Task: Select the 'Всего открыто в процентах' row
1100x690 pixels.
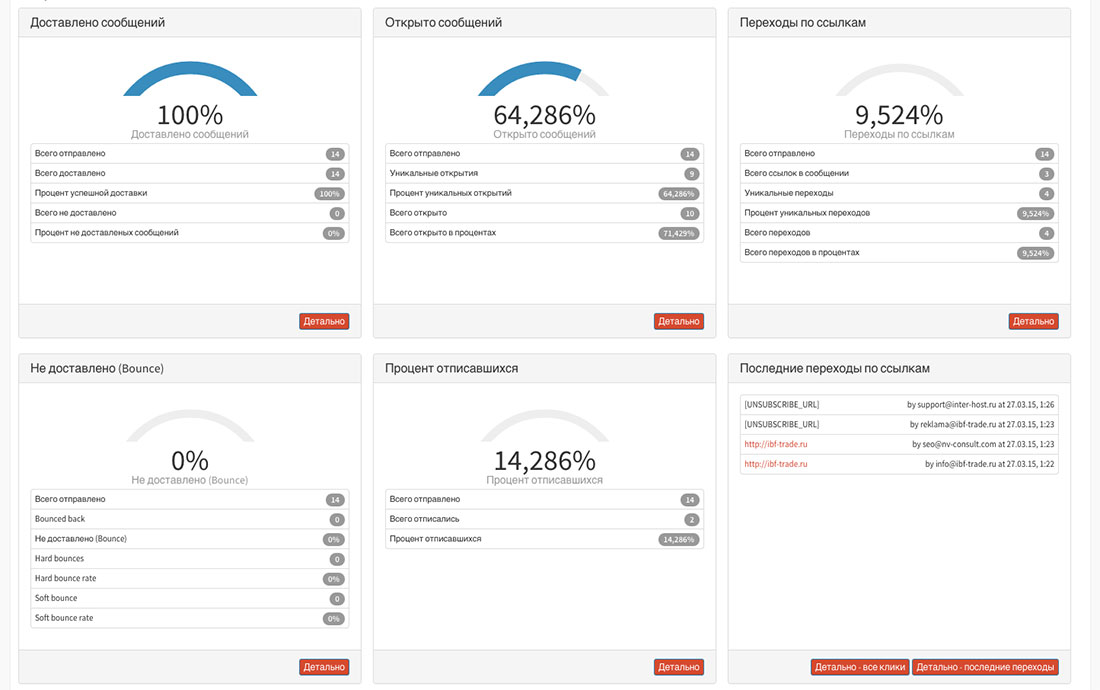Action: pos(544,232)
